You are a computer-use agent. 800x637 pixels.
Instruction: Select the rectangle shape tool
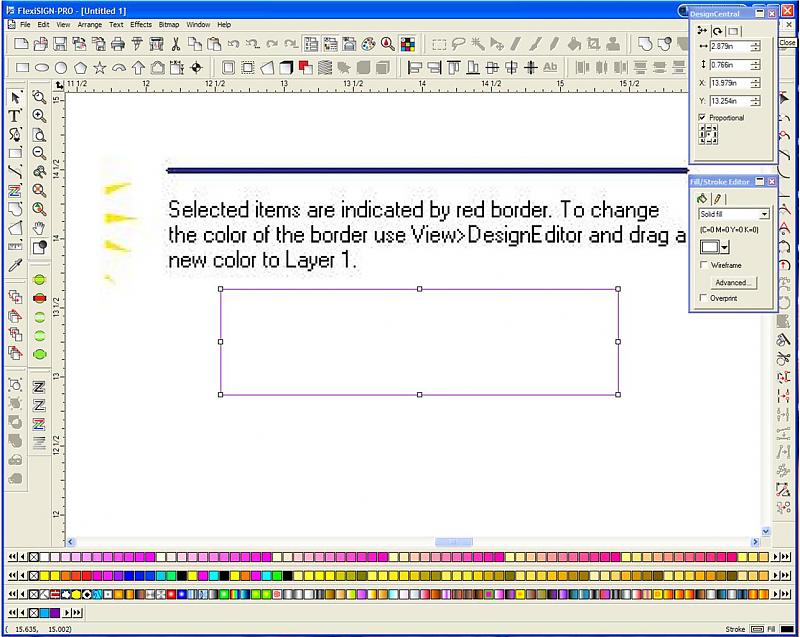point(22,67)
